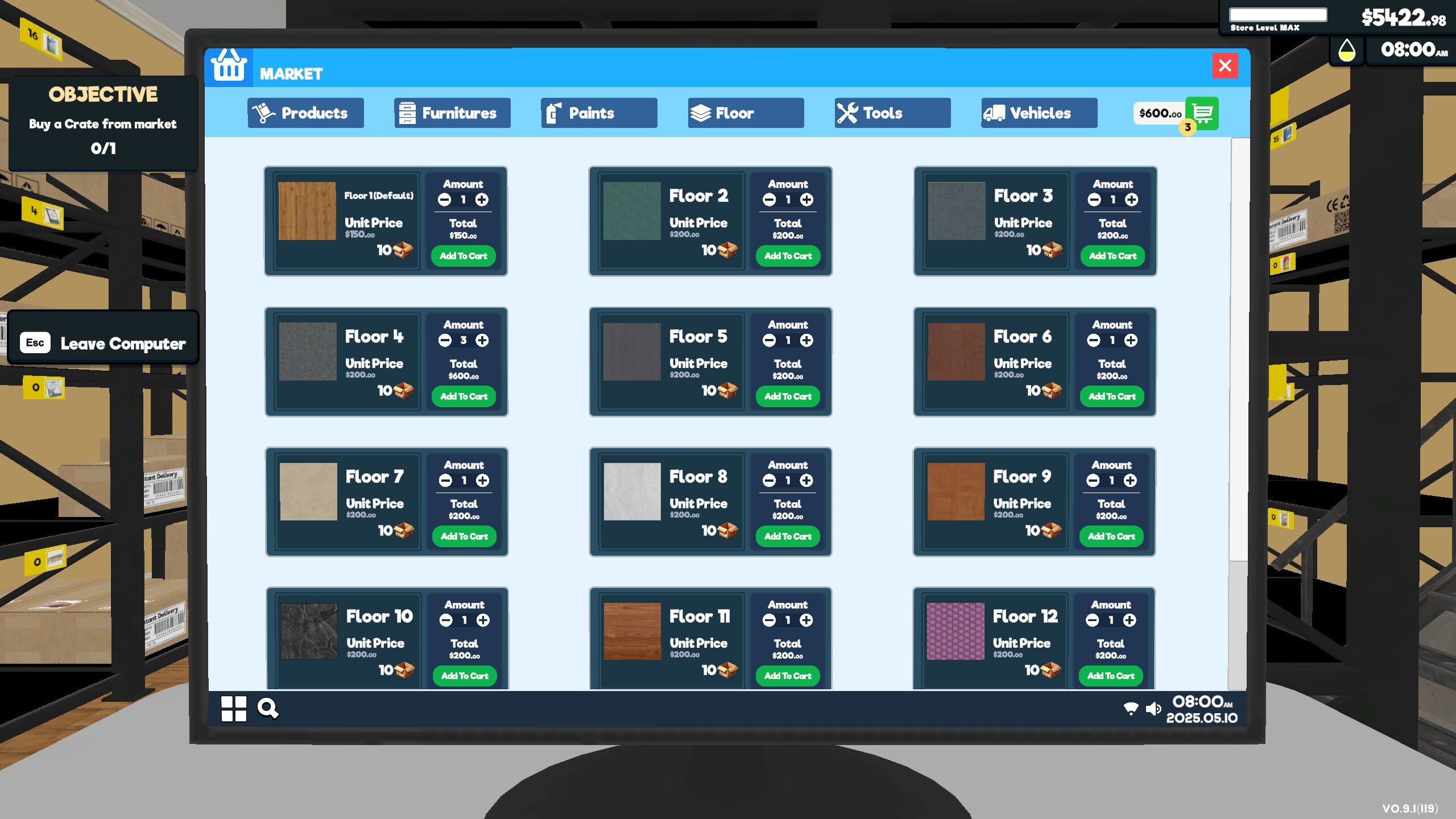Decrease Floor 8 amount with minus

(x=770, y=481)
